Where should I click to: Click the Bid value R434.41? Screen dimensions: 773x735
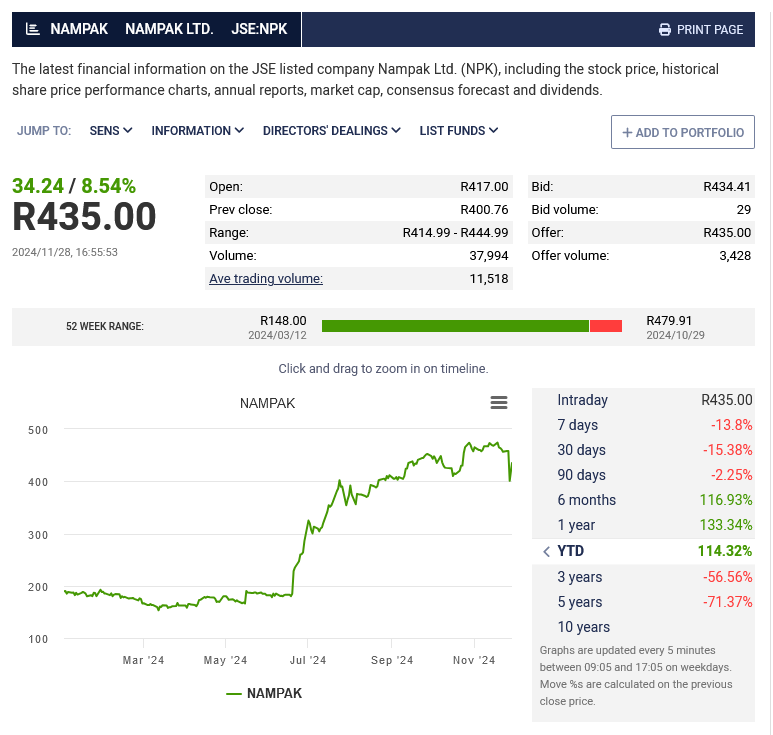point(727,187)
